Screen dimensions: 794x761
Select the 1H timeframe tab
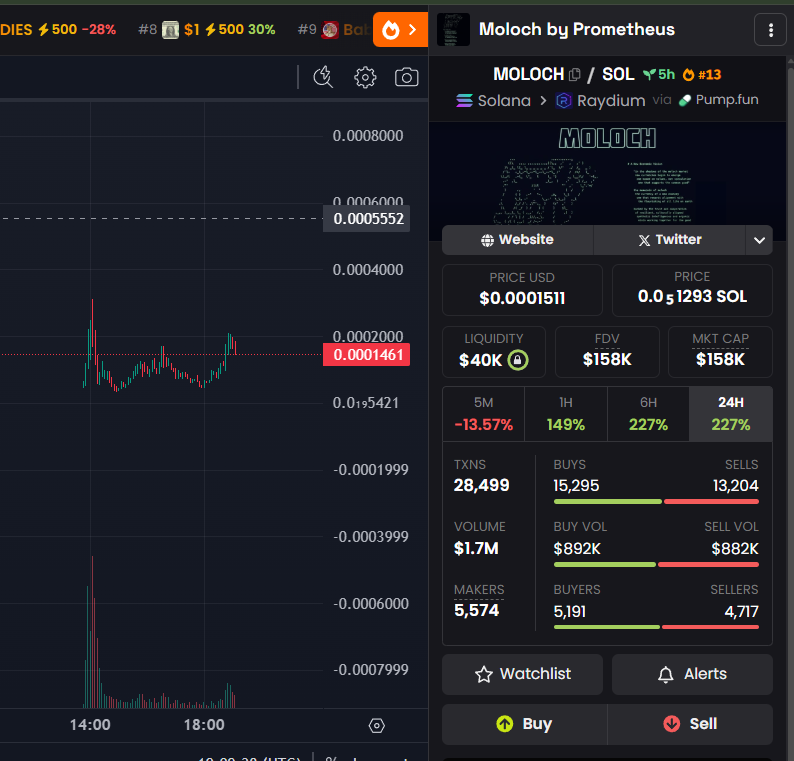(x=566, y=414)
